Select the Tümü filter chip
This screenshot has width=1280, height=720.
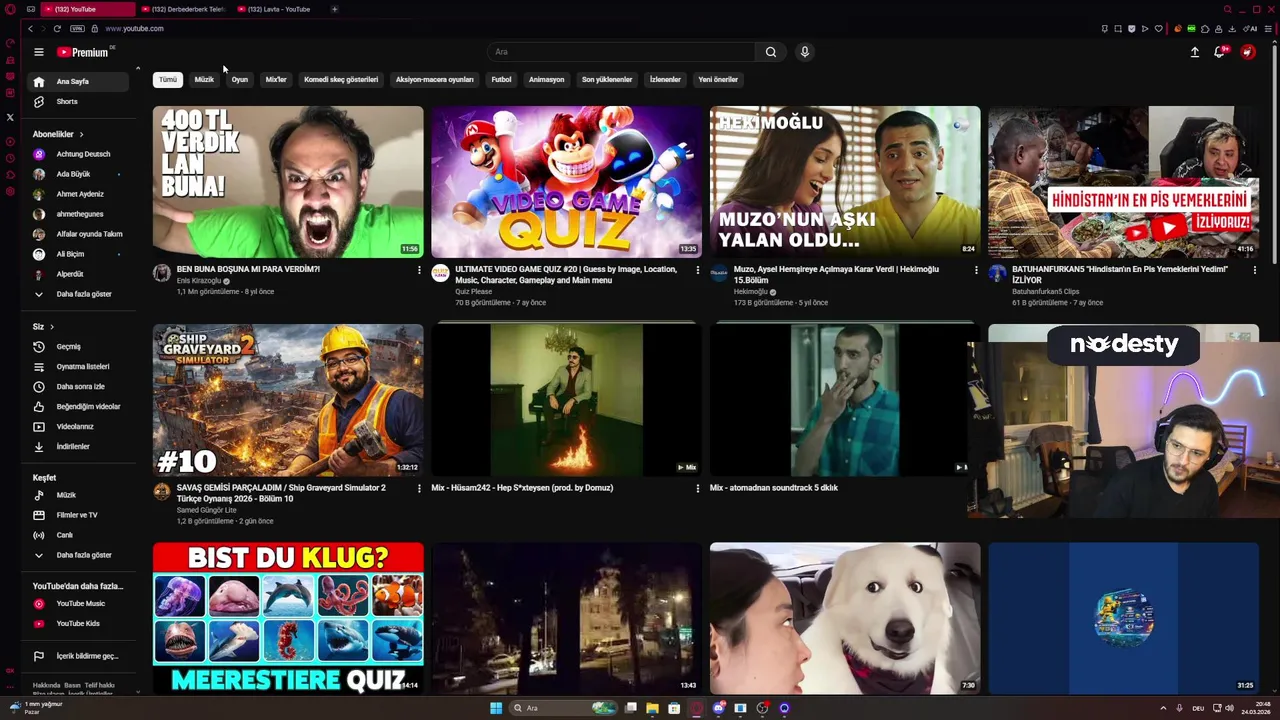click(x=168, y=79)
